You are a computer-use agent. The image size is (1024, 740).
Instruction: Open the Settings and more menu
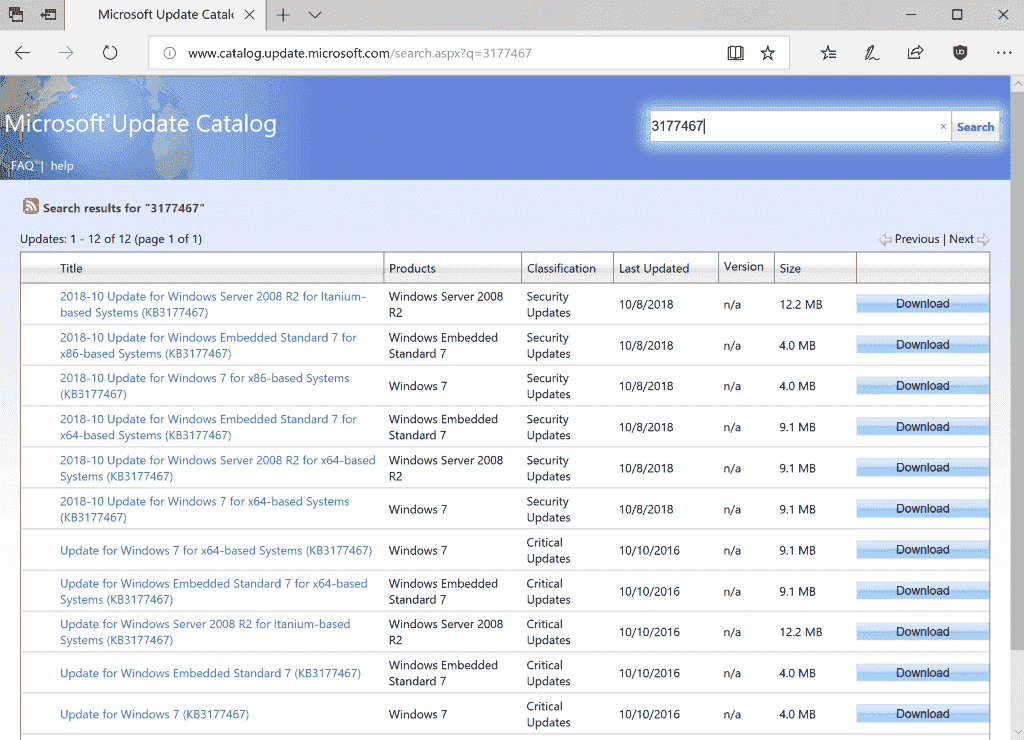pyautogui.click(x=1004, y=52)
